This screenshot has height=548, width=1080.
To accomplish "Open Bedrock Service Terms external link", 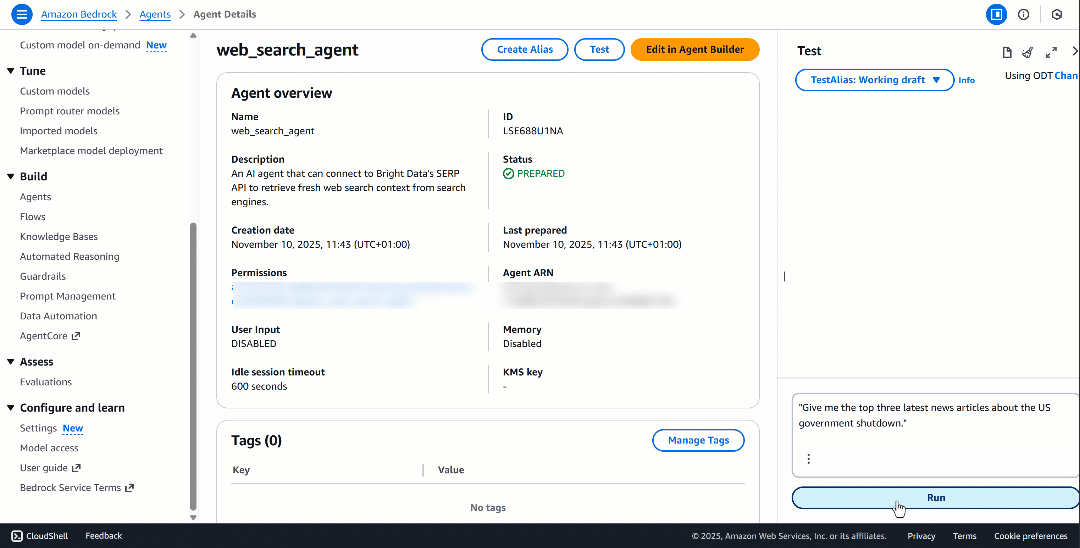I will (x=76, y=487).
